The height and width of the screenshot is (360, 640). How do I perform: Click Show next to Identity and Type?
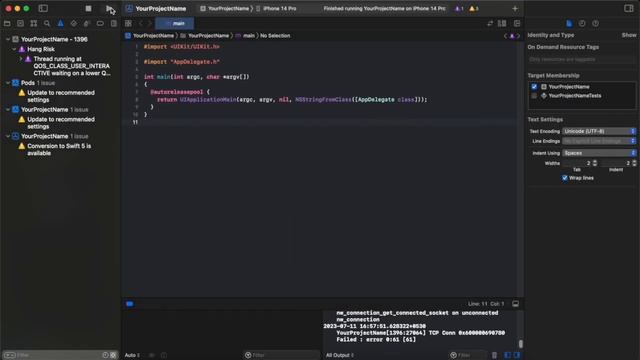[629, 35]
